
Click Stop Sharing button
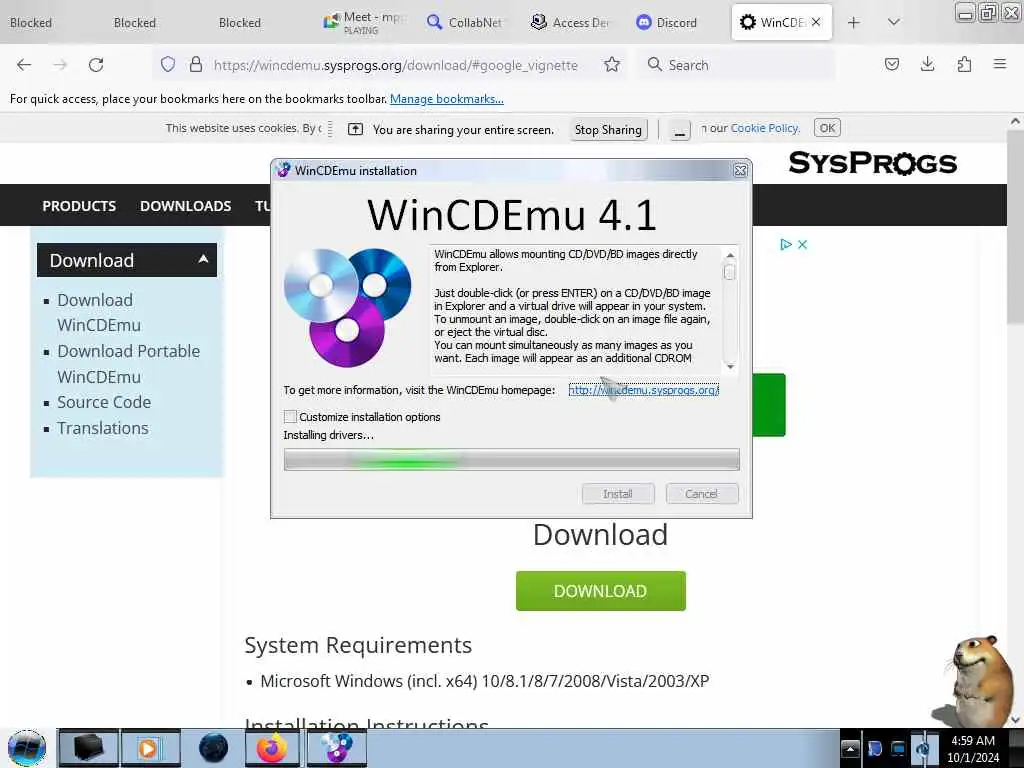coord(608,129)
